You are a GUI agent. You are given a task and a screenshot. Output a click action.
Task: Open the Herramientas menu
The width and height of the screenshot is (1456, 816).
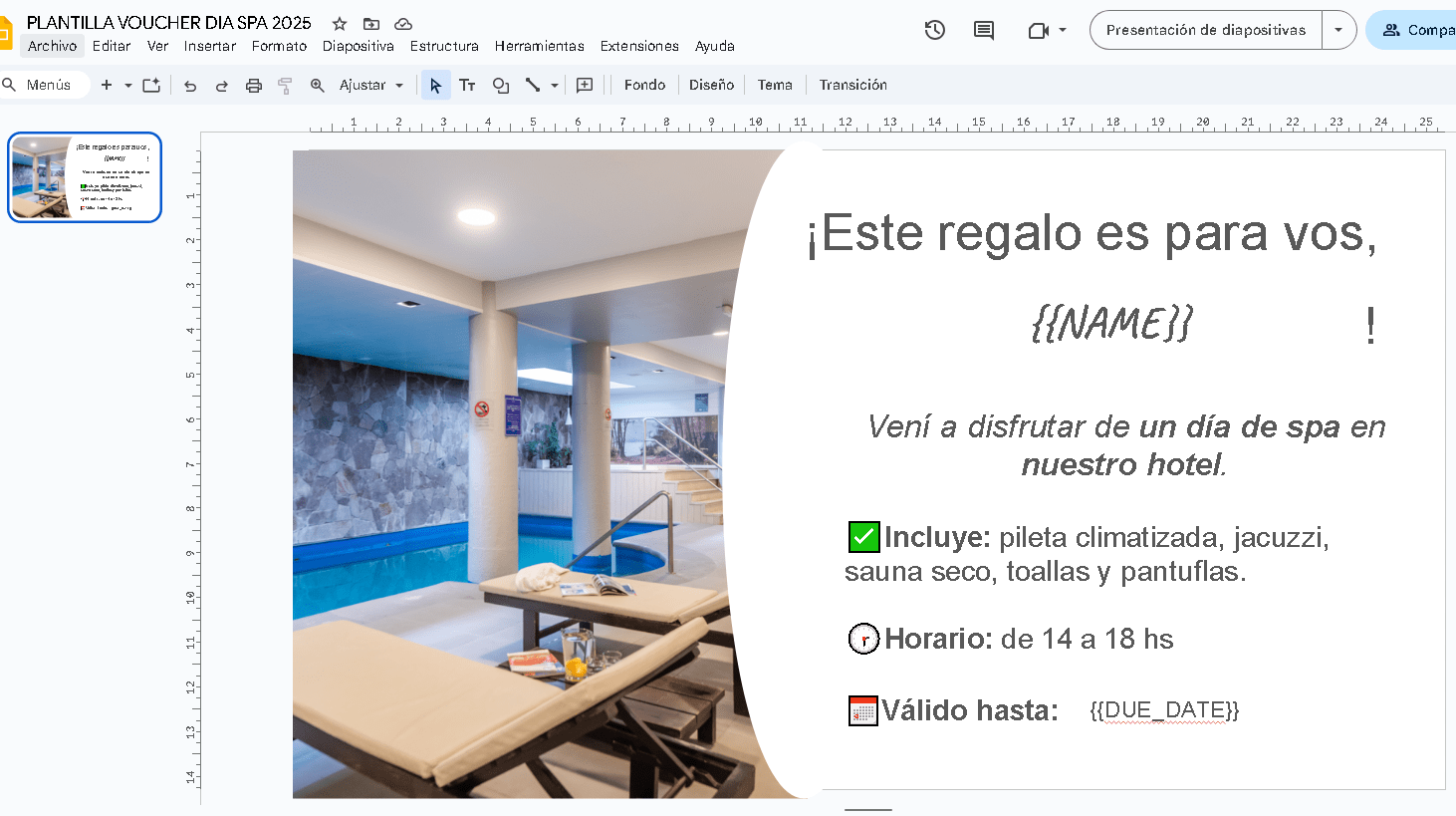(x=540, y=46)
